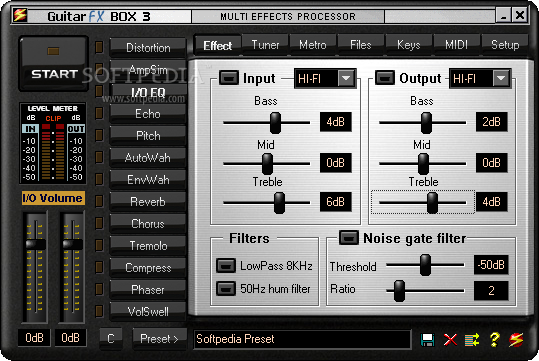Open help via the yellow question mark icon

494,339
